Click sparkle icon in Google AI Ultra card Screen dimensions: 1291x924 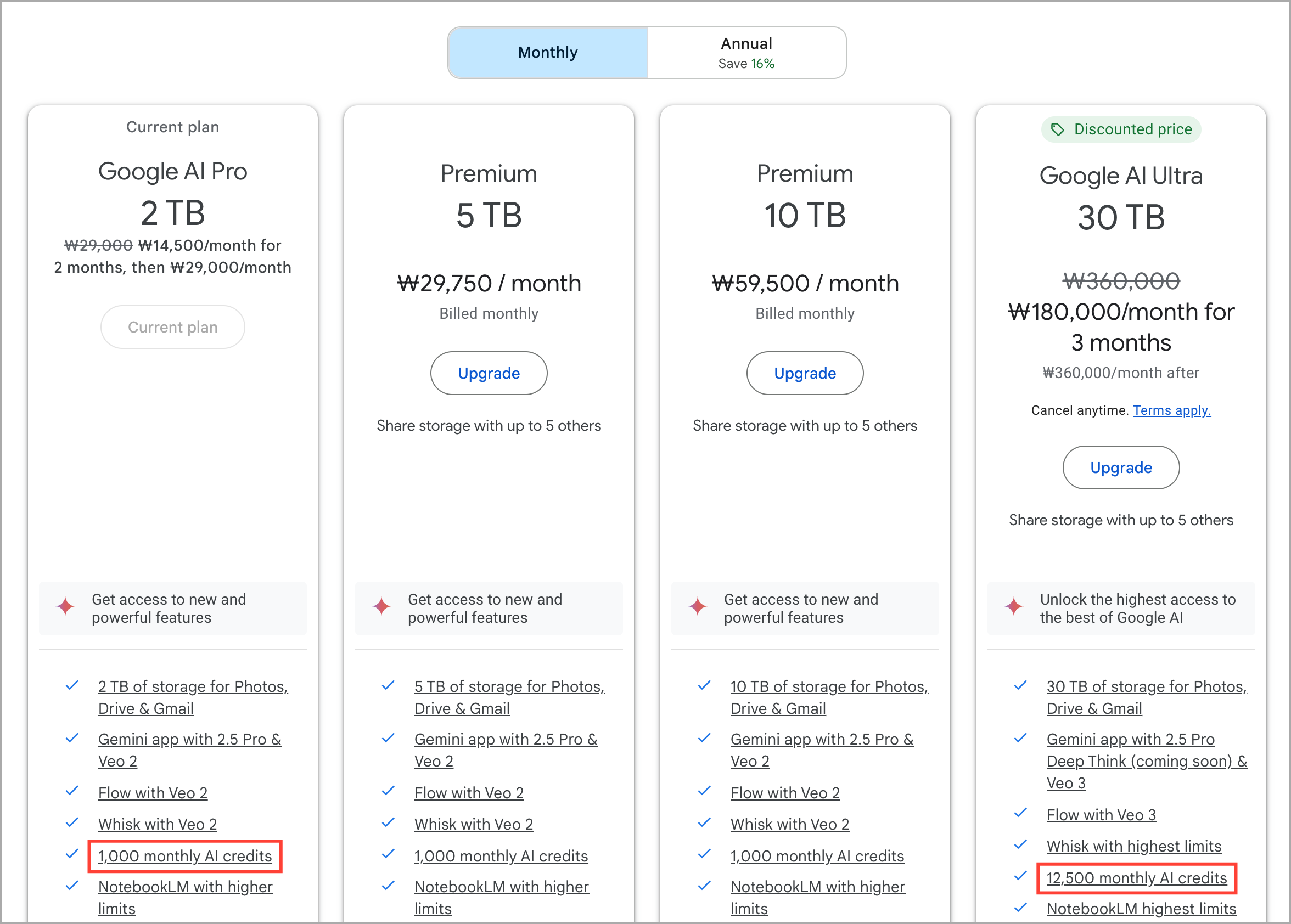[1014, 606]
